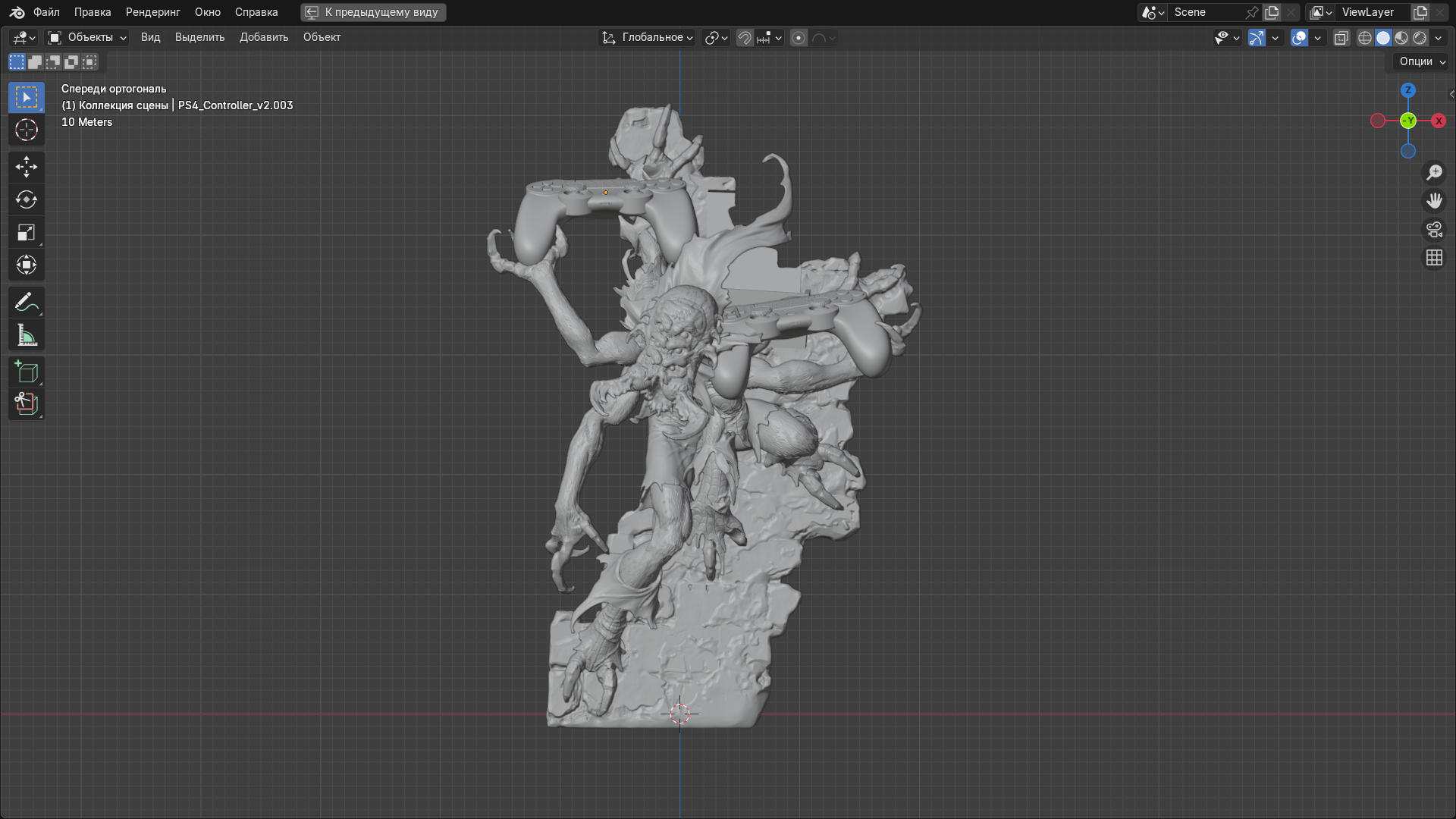The image size is (1456, 819).
Task: Open the Выделить menu
Action: click(199, 37)
